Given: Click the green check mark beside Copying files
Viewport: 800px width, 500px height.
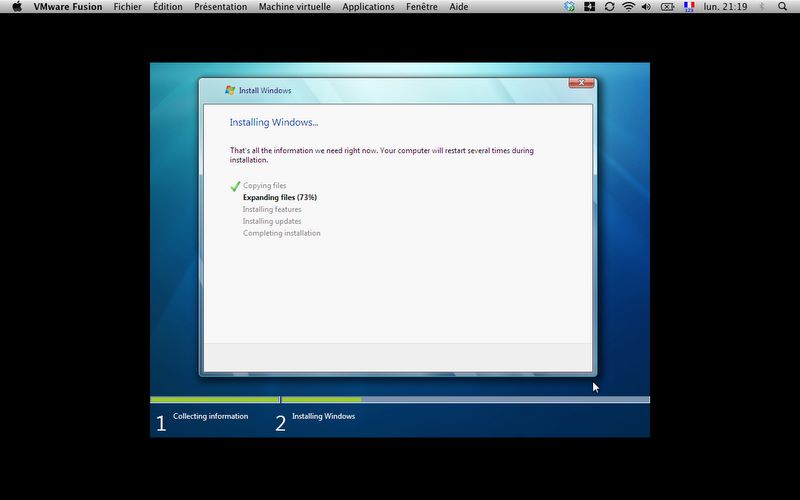Looking at the screenshot, I should point(235,186).
